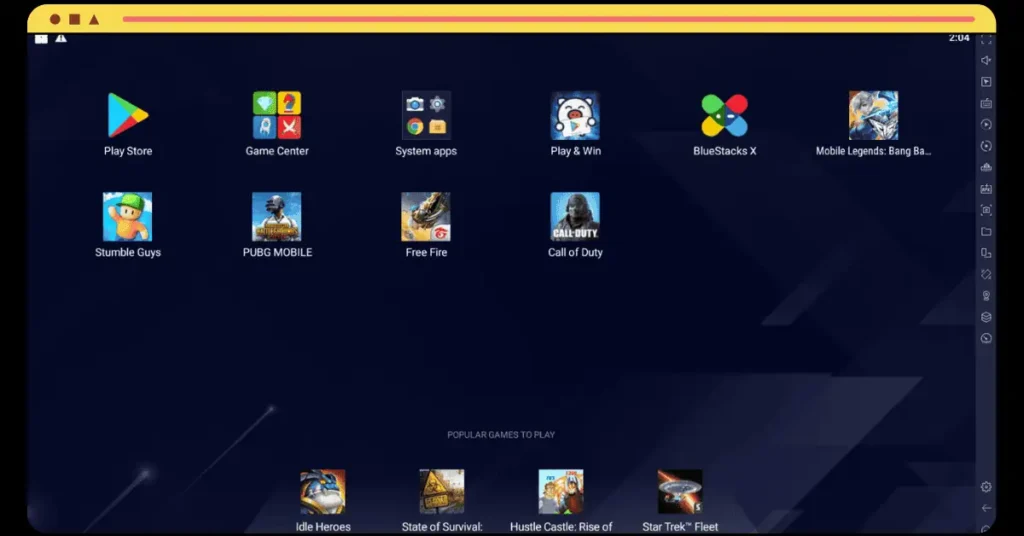Click the 'Stumble Guys' label text
Viewport: 1024px width, 536px height.
(128, 252)
